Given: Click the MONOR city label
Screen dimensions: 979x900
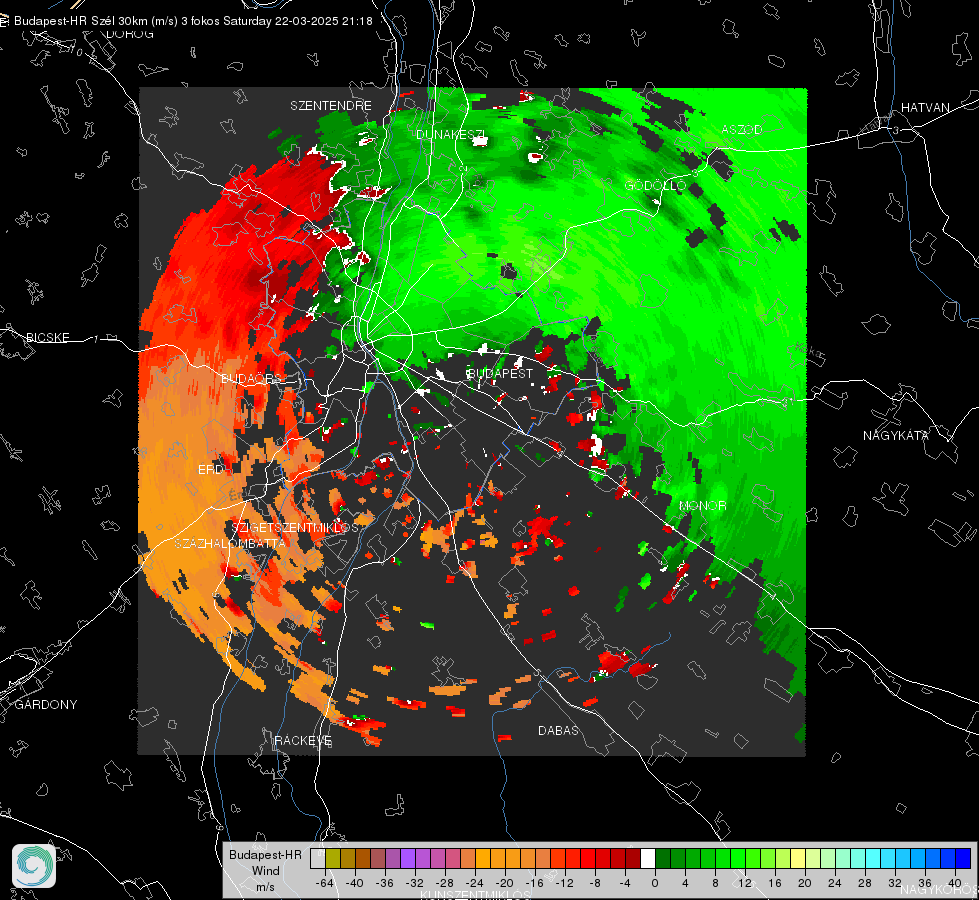Looking at the screenshot, I should (x=702, y=505).
